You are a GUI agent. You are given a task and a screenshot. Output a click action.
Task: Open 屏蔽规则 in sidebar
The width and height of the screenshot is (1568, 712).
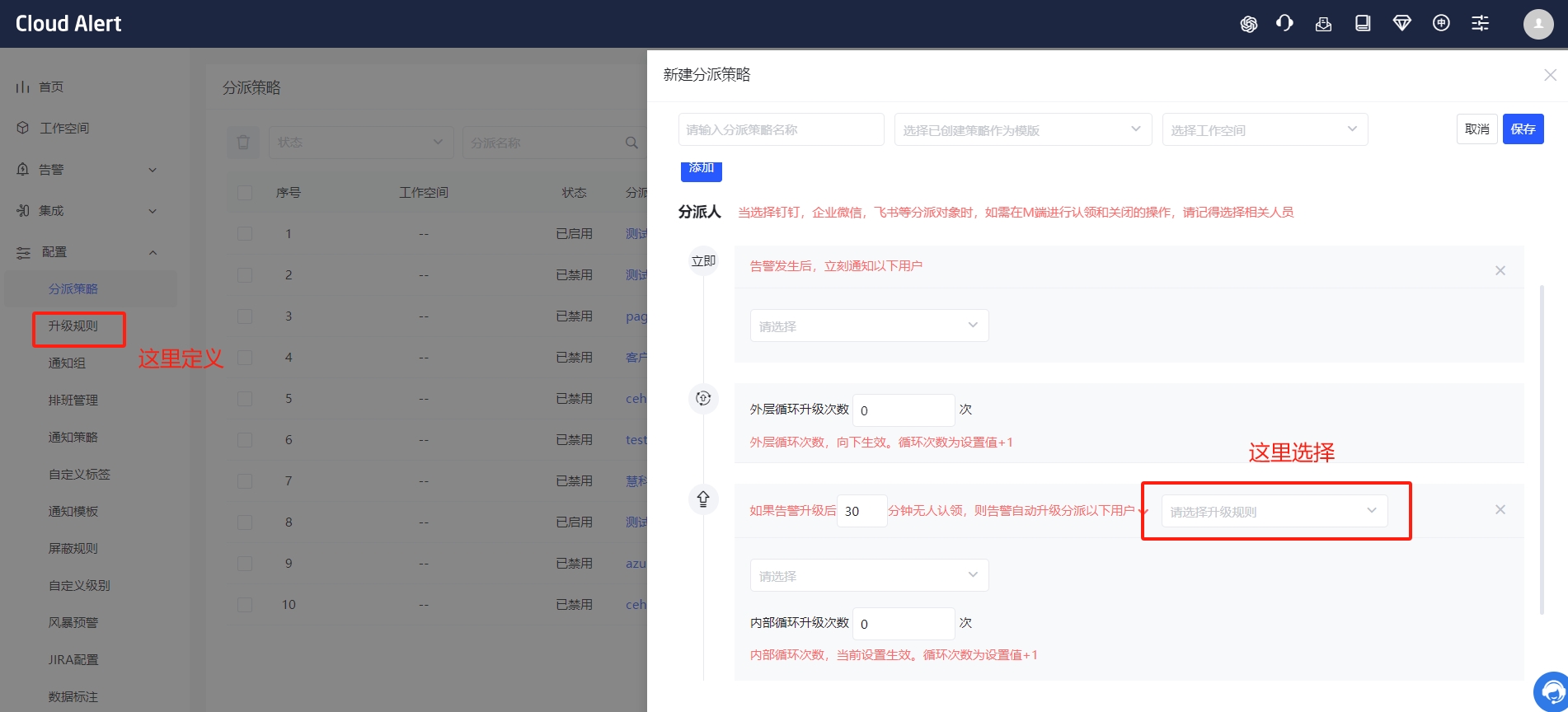[x=73, y=548]
